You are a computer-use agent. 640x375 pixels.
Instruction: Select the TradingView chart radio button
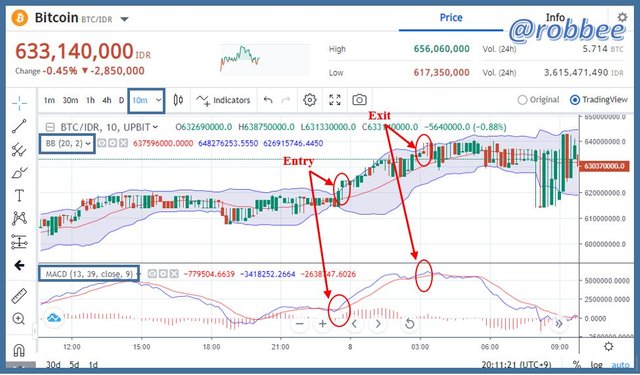(599, 100)
